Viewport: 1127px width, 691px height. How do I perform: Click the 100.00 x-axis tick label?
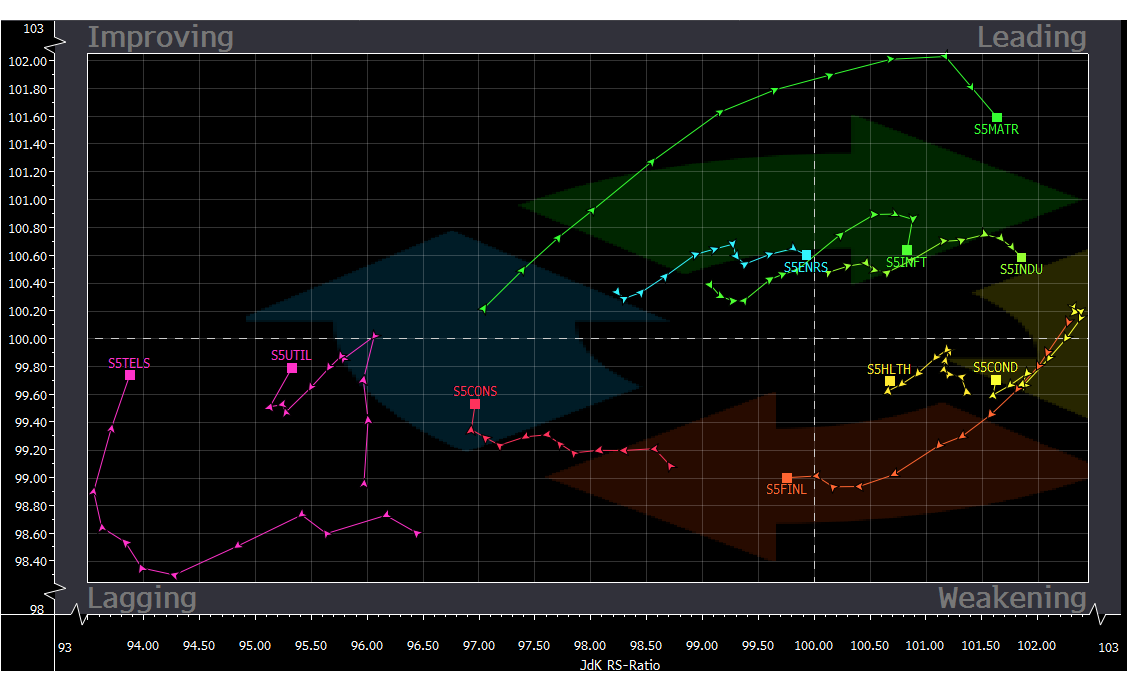(814, 646)
